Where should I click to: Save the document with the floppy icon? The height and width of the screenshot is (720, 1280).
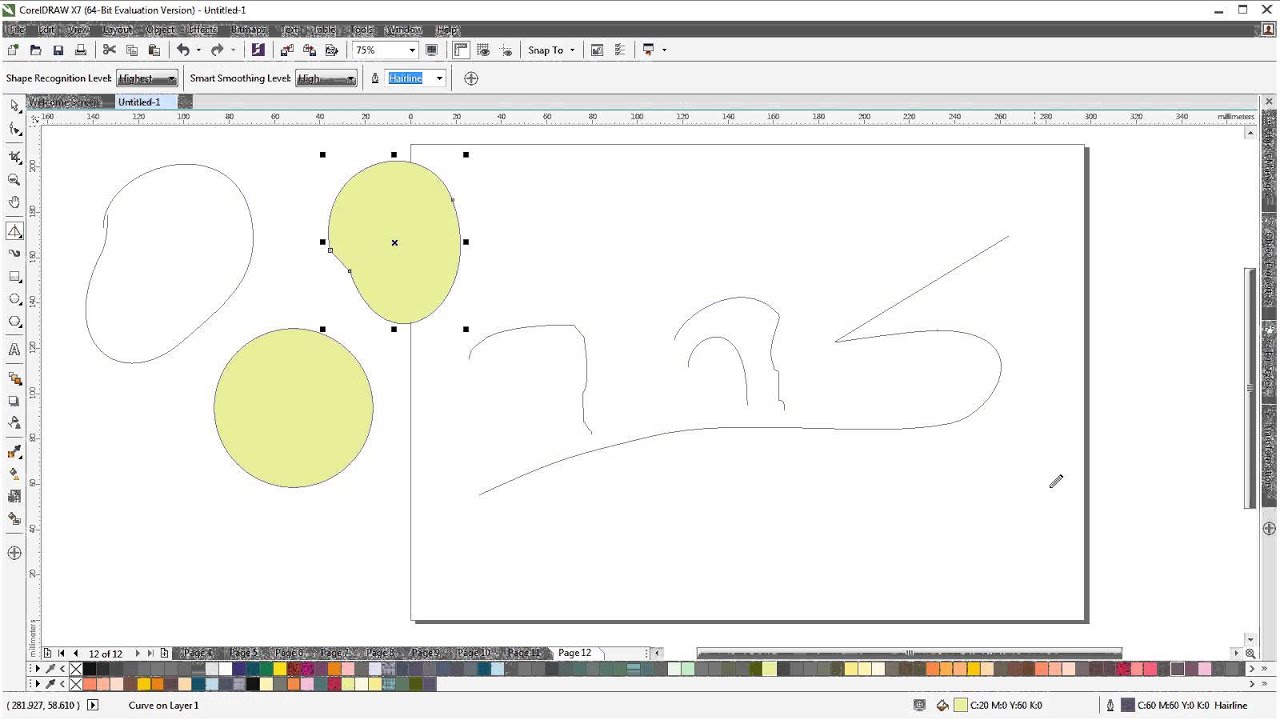[x=58, y=50]
